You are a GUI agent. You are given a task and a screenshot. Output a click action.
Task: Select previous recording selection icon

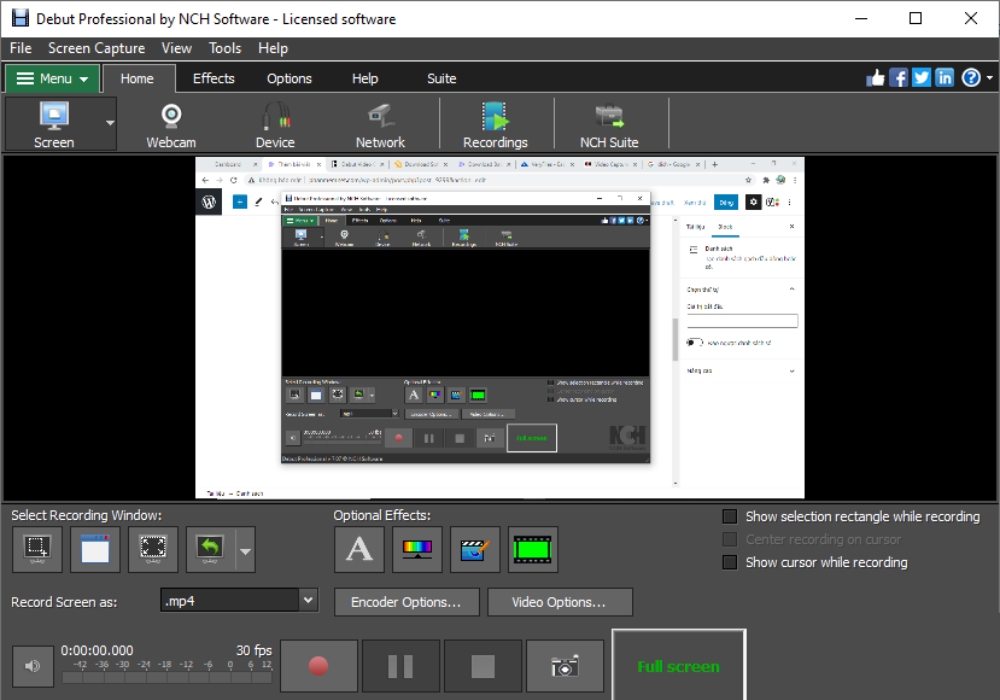(x=210, y=549)
